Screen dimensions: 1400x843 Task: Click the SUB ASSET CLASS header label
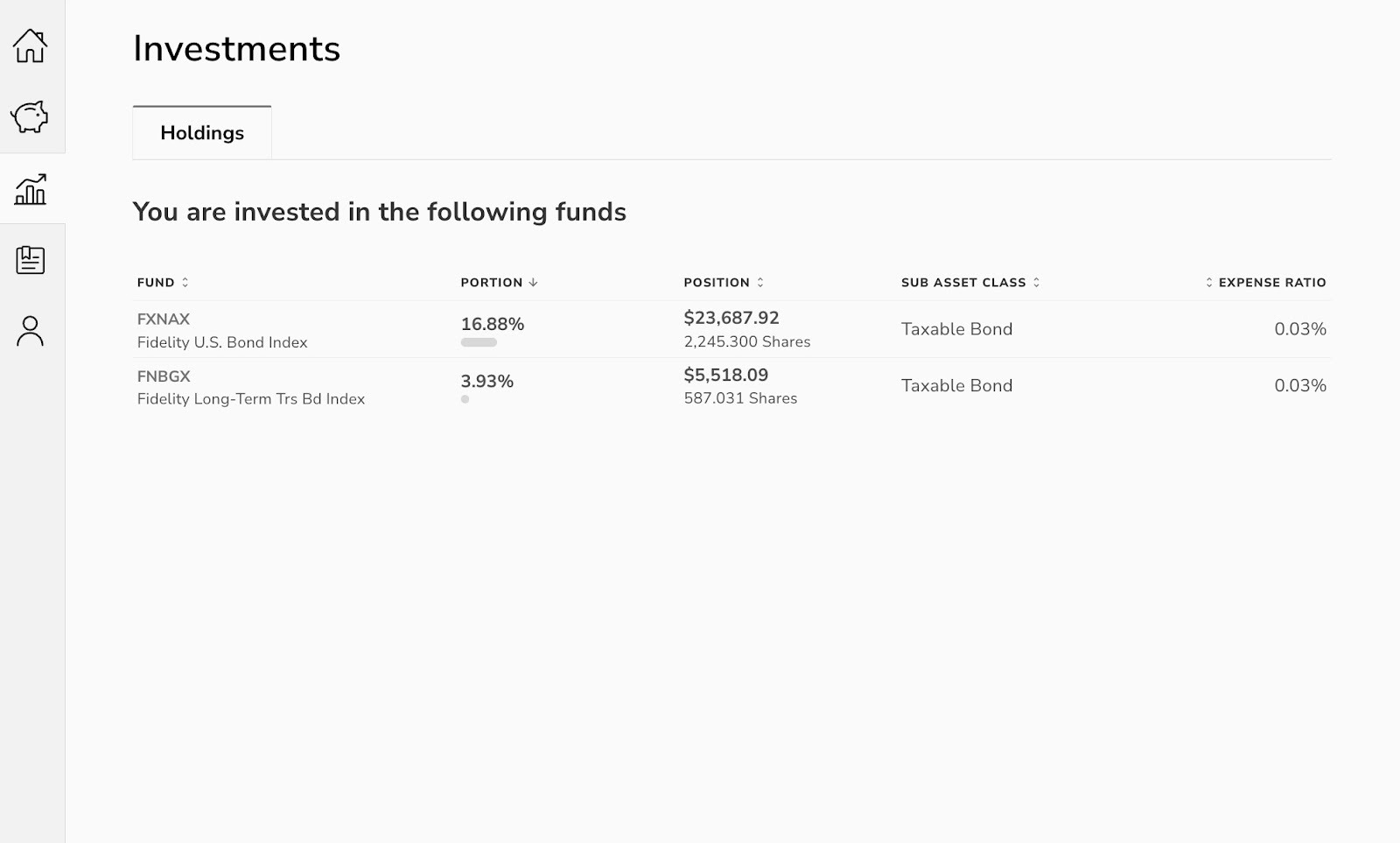click(963, 283)
